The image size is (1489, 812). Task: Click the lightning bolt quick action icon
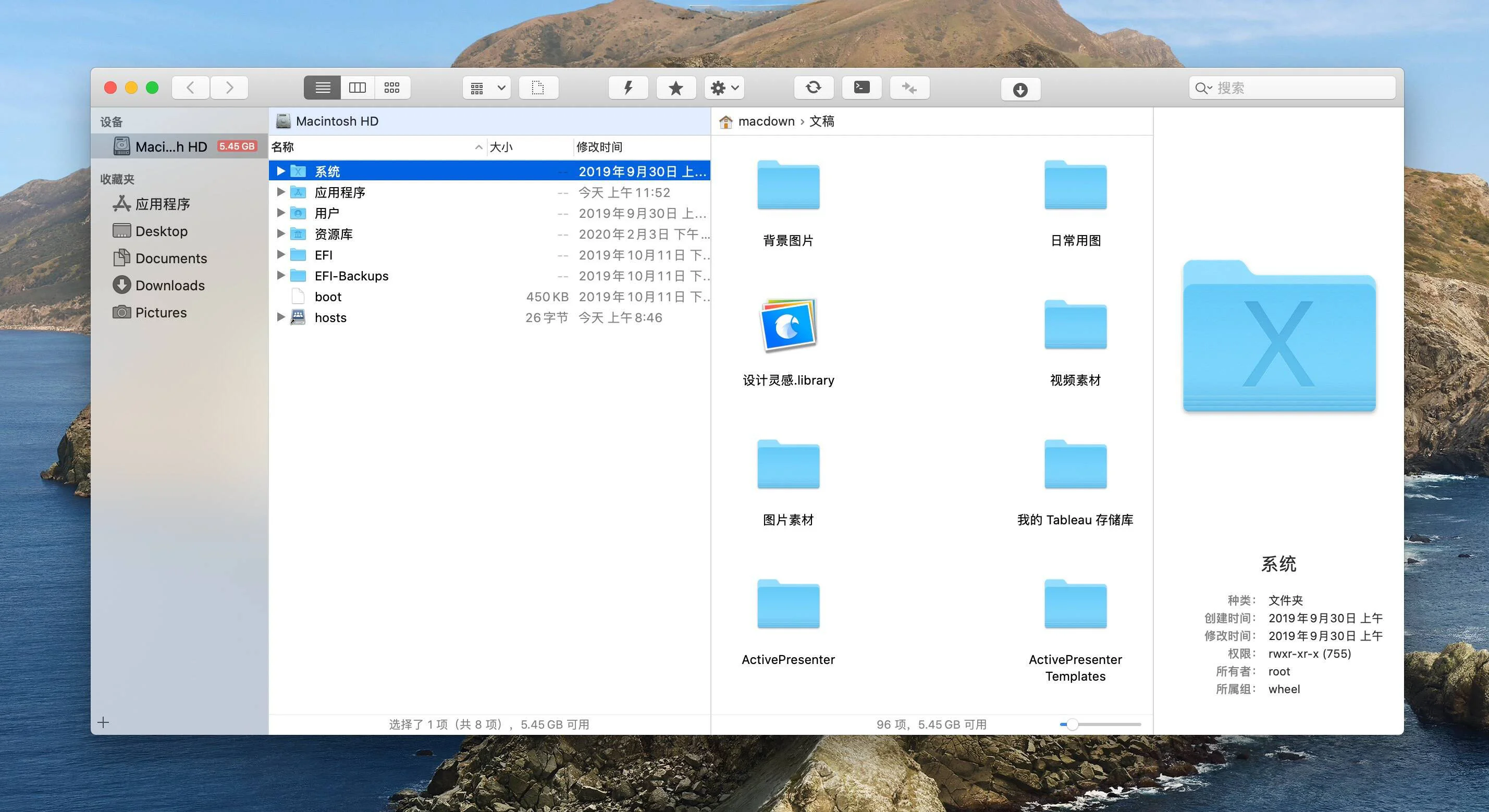click(629, 87)
